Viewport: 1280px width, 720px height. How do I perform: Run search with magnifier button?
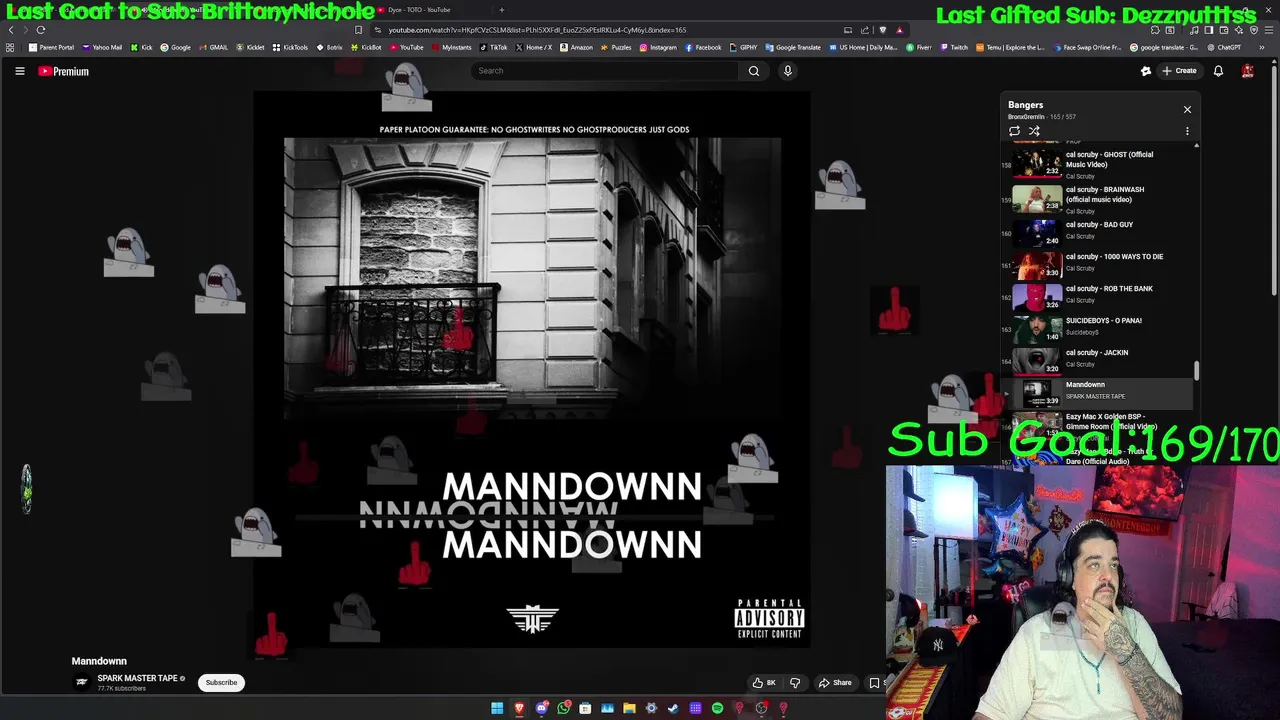tap(754, 71)
